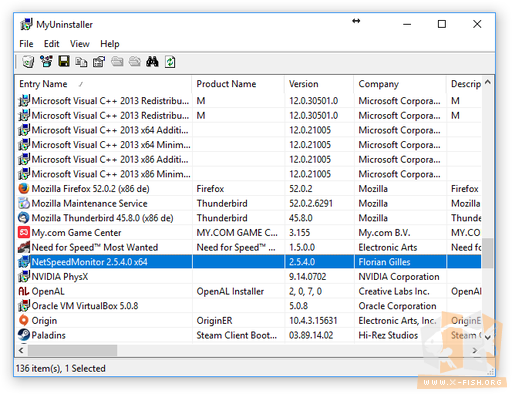Select the NVIDIA PhysX entry name

pos(60,277)
